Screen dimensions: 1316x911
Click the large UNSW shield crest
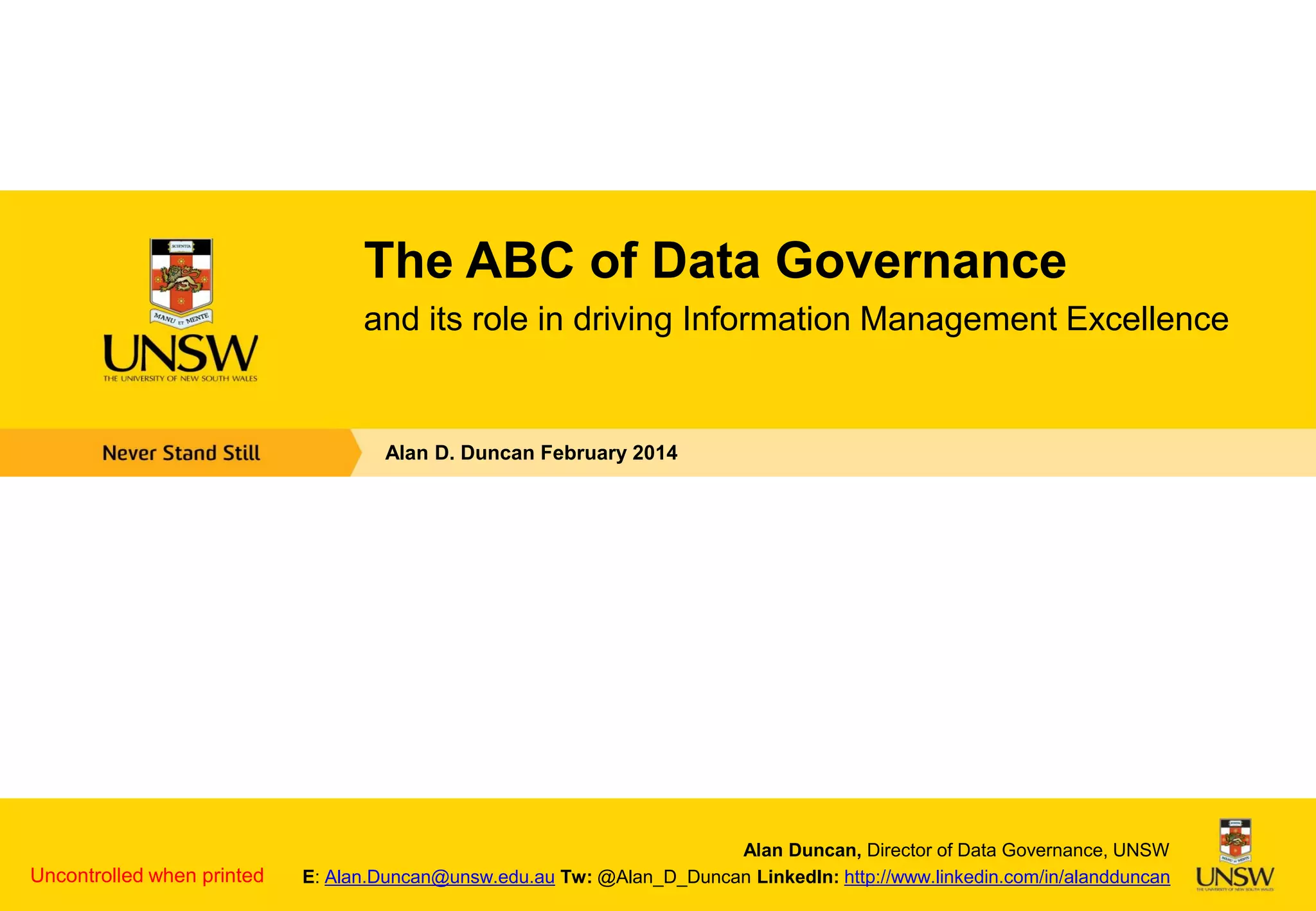[181, 276]
